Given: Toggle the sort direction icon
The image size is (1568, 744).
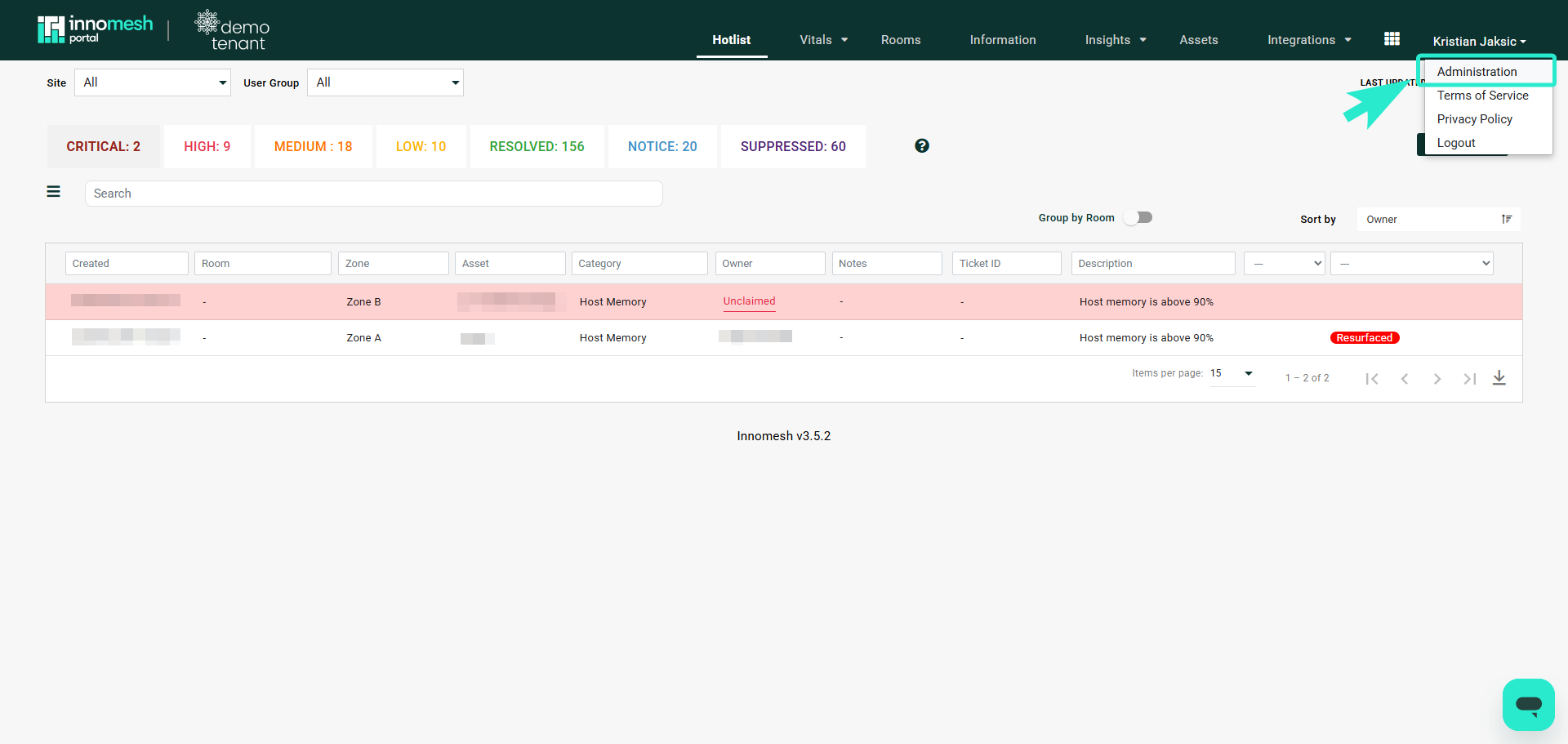Looking at the screenshot, I should (1507, 219).
